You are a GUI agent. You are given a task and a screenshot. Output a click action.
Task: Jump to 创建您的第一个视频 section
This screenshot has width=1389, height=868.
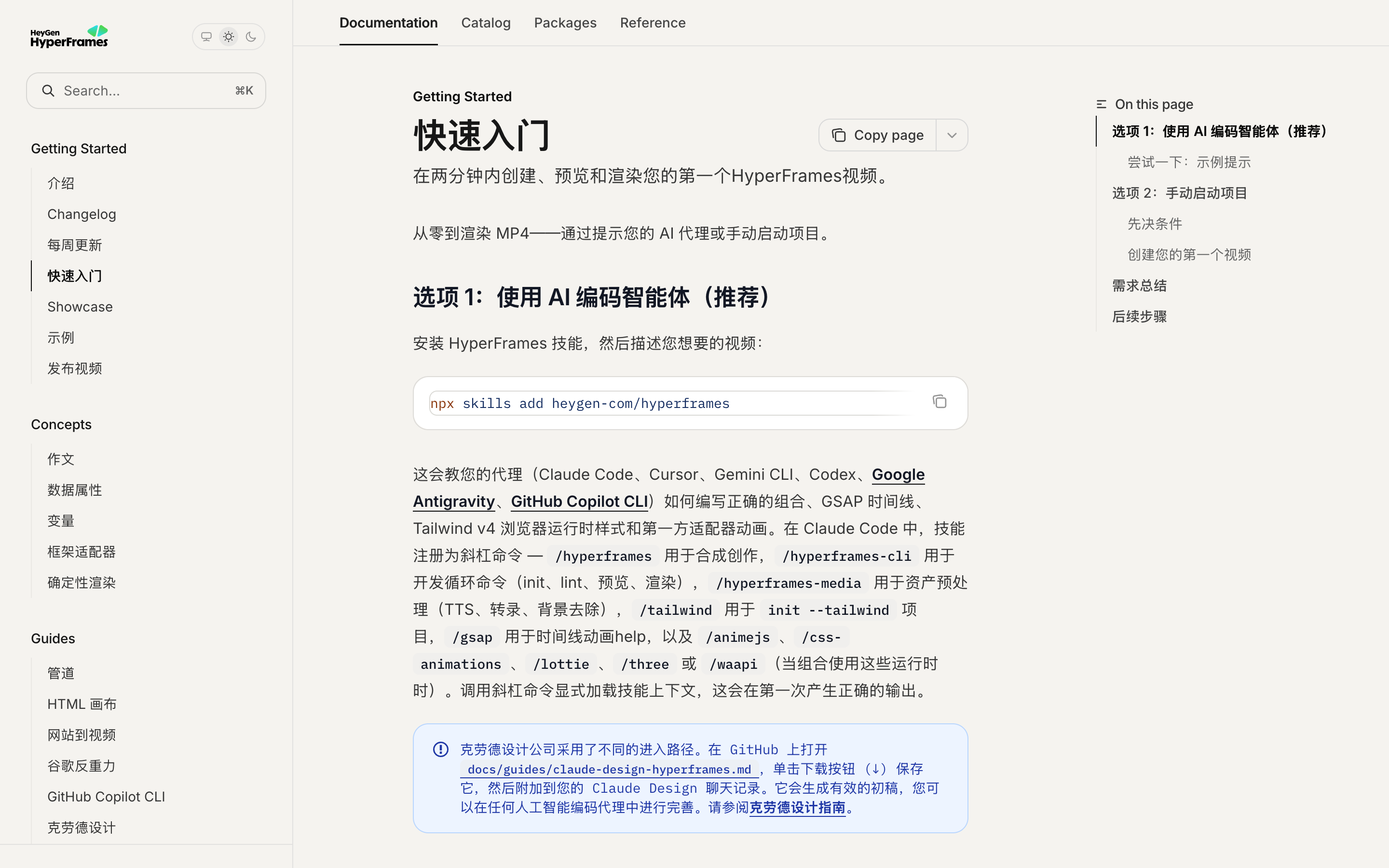tap(1189, 255)
